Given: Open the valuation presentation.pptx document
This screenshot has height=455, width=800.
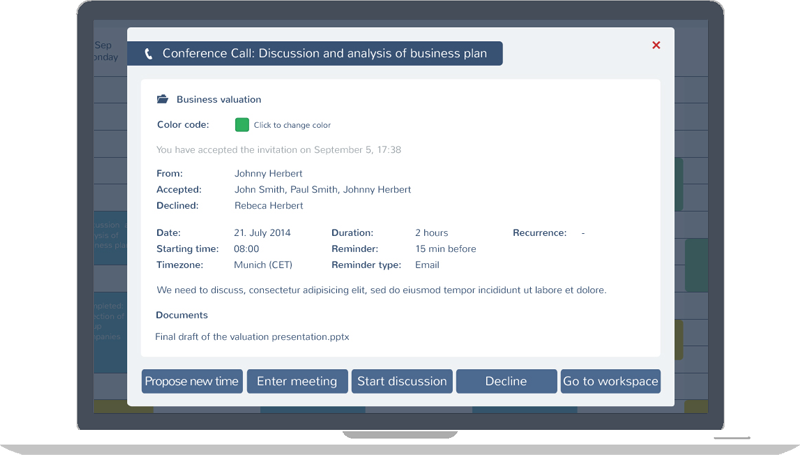Looking at the screenshot, I should click(x=252, y=337).
